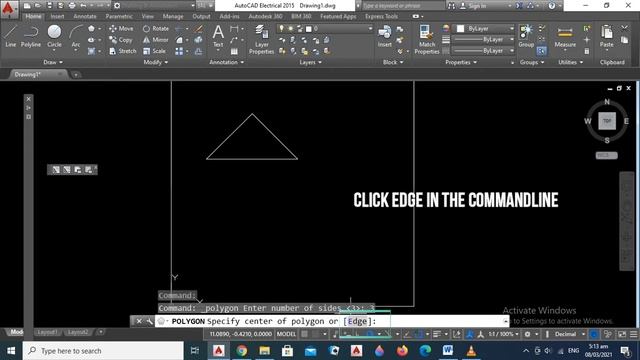This screenshot has height=360, width=640.
Task: Expand the Layers panel
Action: 310,62
